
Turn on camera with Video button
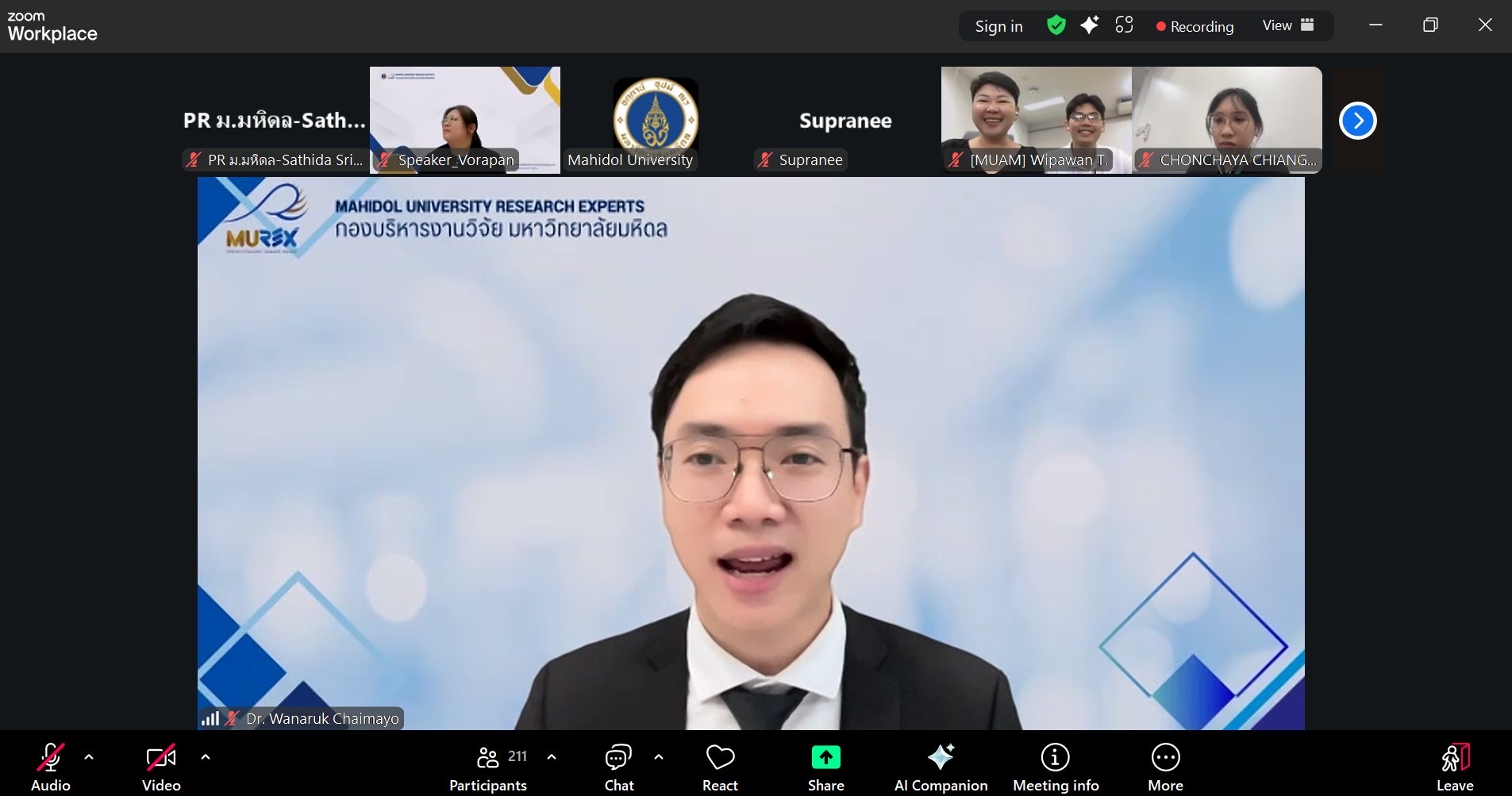161,767
